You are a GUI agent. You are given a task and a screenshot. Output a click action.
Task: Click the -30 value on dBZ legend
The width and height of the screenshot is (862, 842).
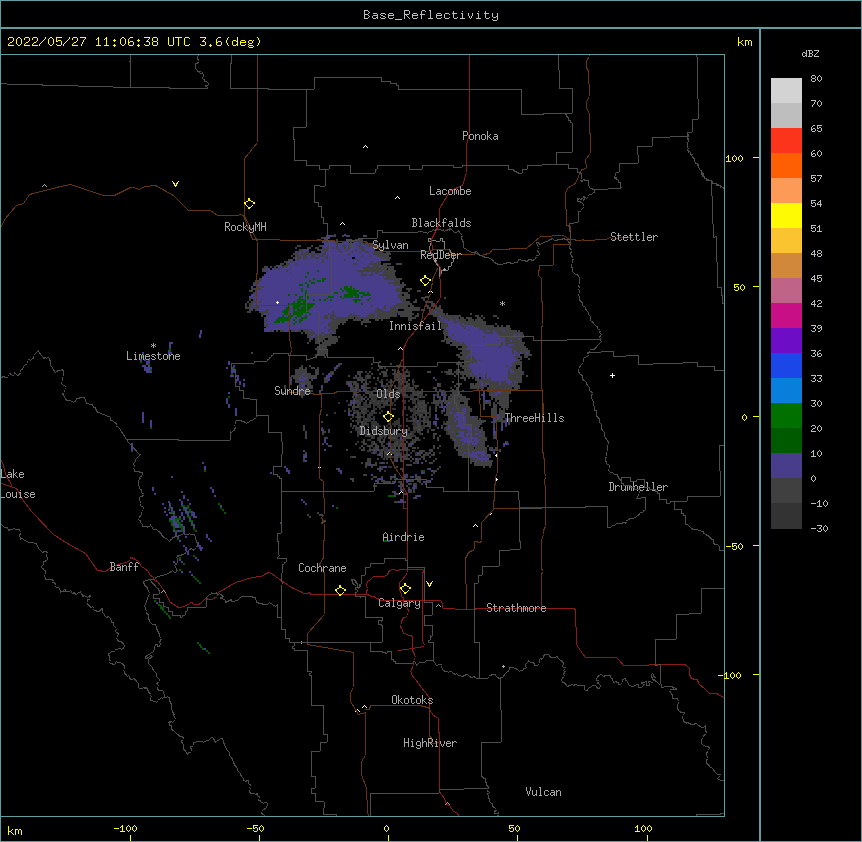point(819,529)
